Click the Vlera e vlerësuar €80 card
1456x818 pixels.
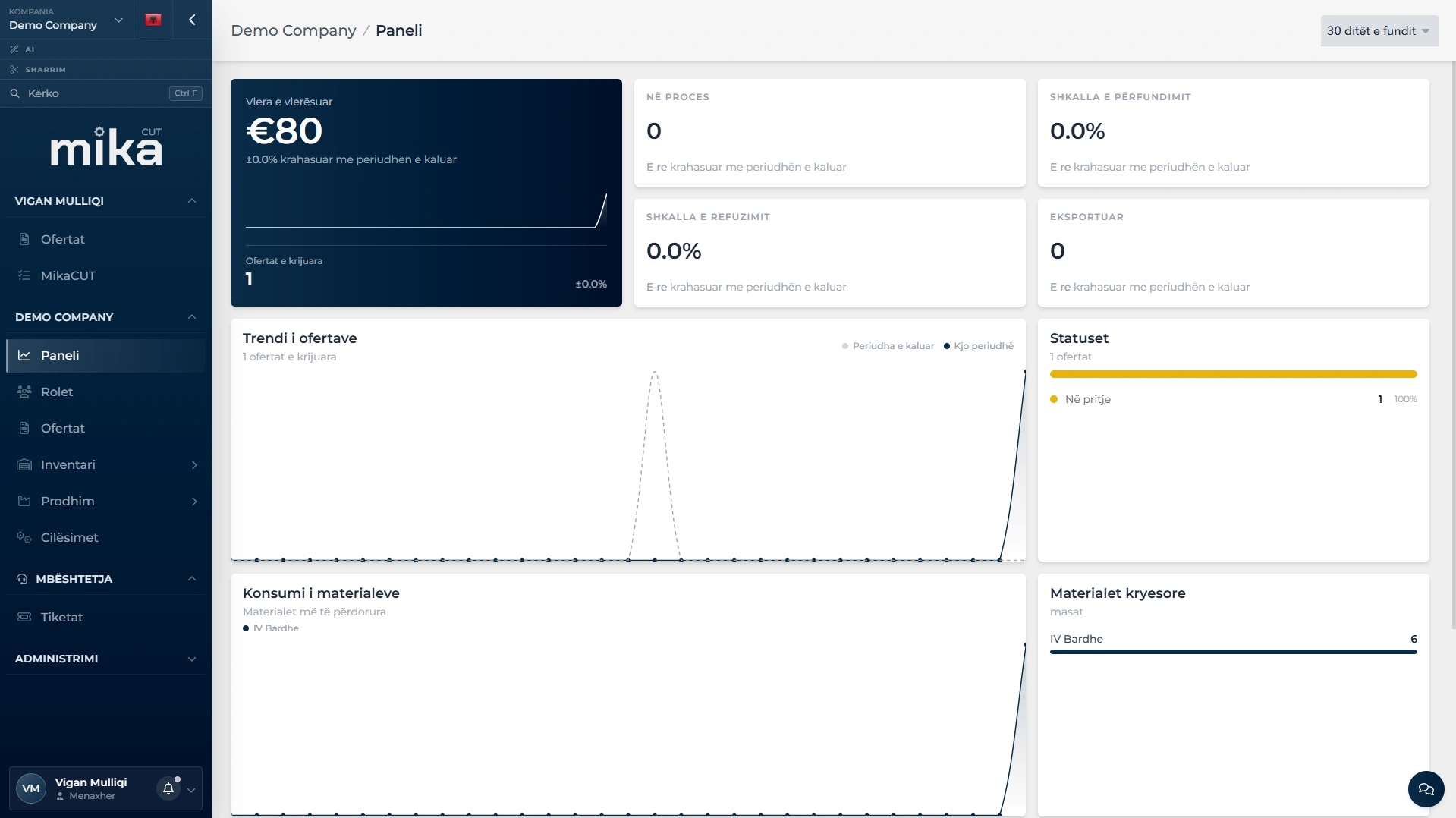click(426, 193)
